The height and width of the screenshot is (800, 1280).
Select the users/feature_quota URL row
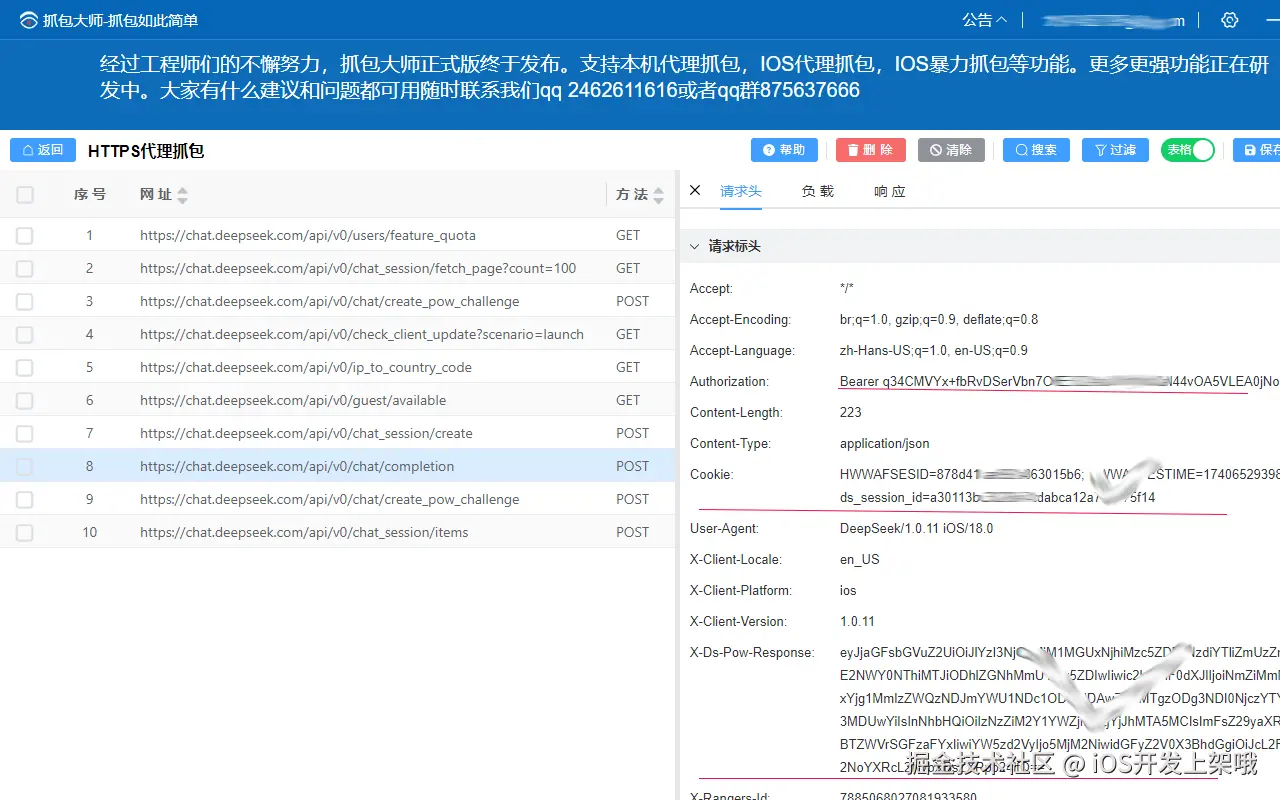308,236
